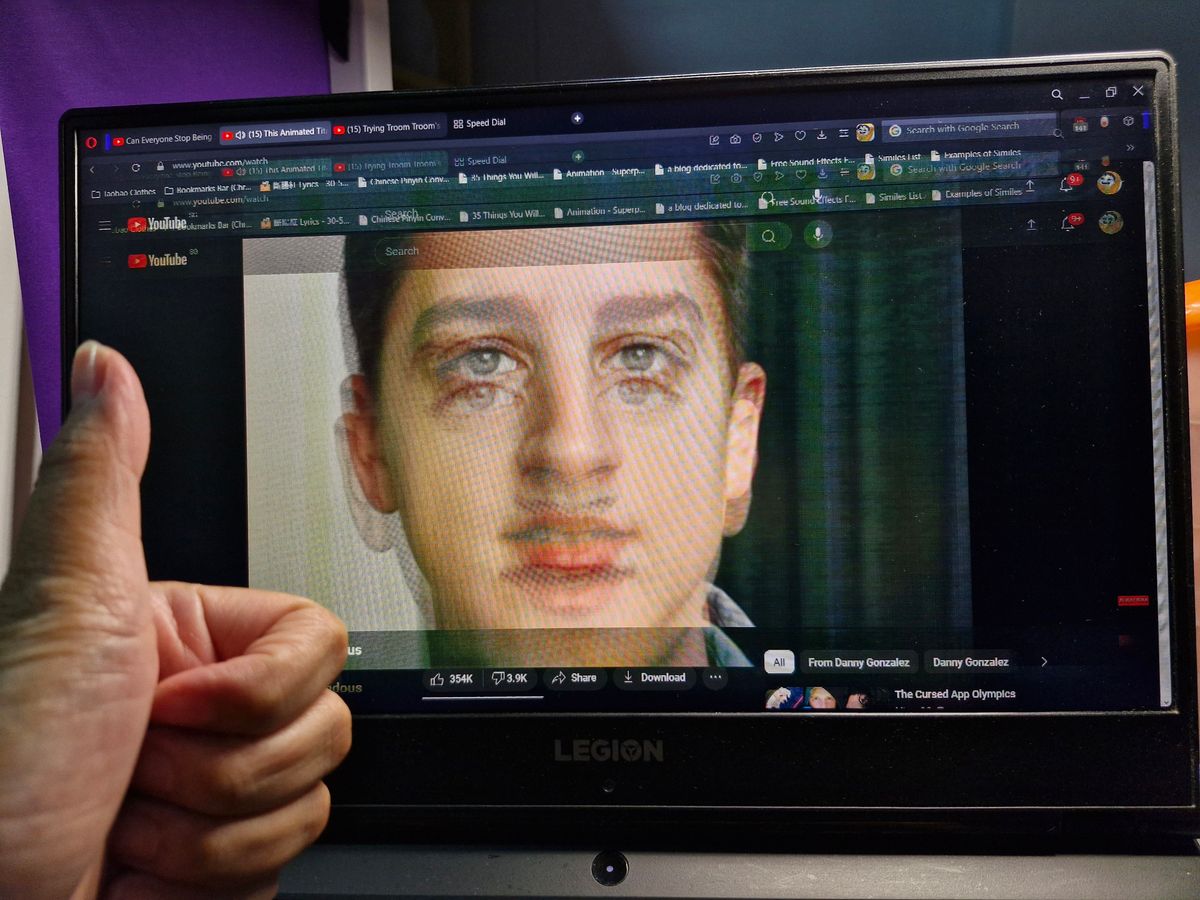Viewport: 1200px width, 900px height.
Task: Open The Cursed App Olympics video title
Action: (955, 694)
